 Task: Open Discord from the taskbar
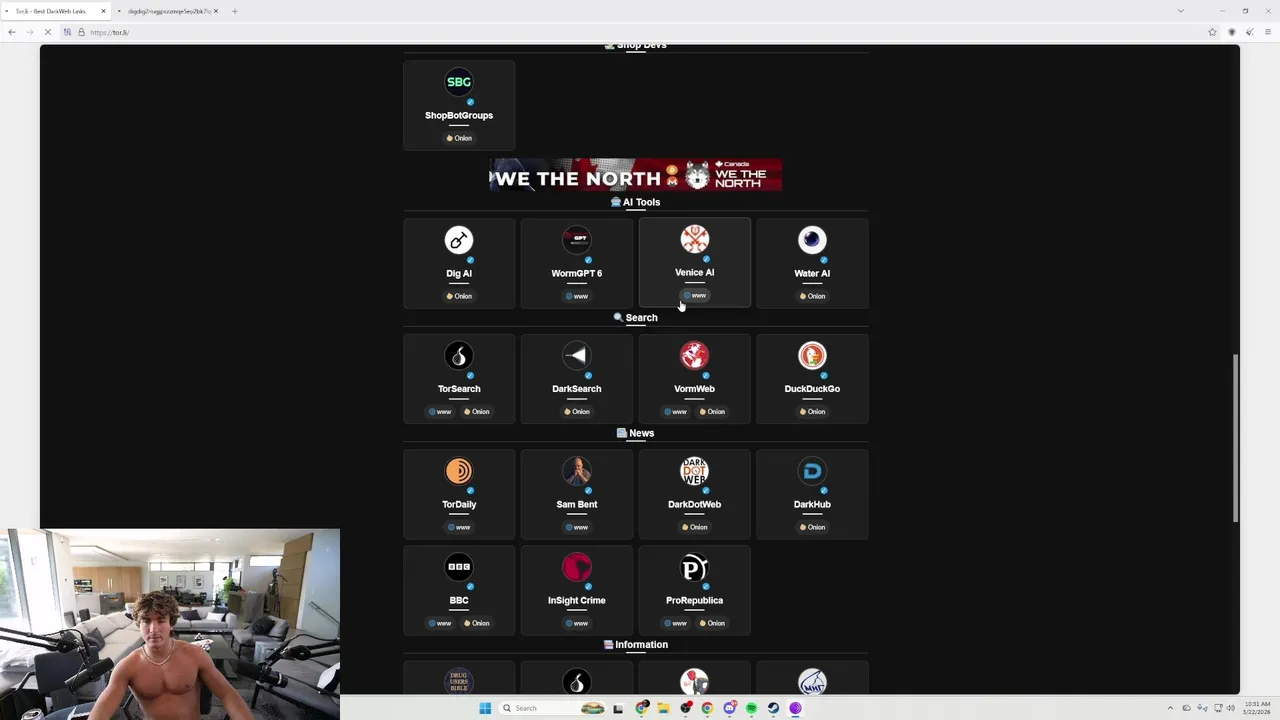(729, 708)
